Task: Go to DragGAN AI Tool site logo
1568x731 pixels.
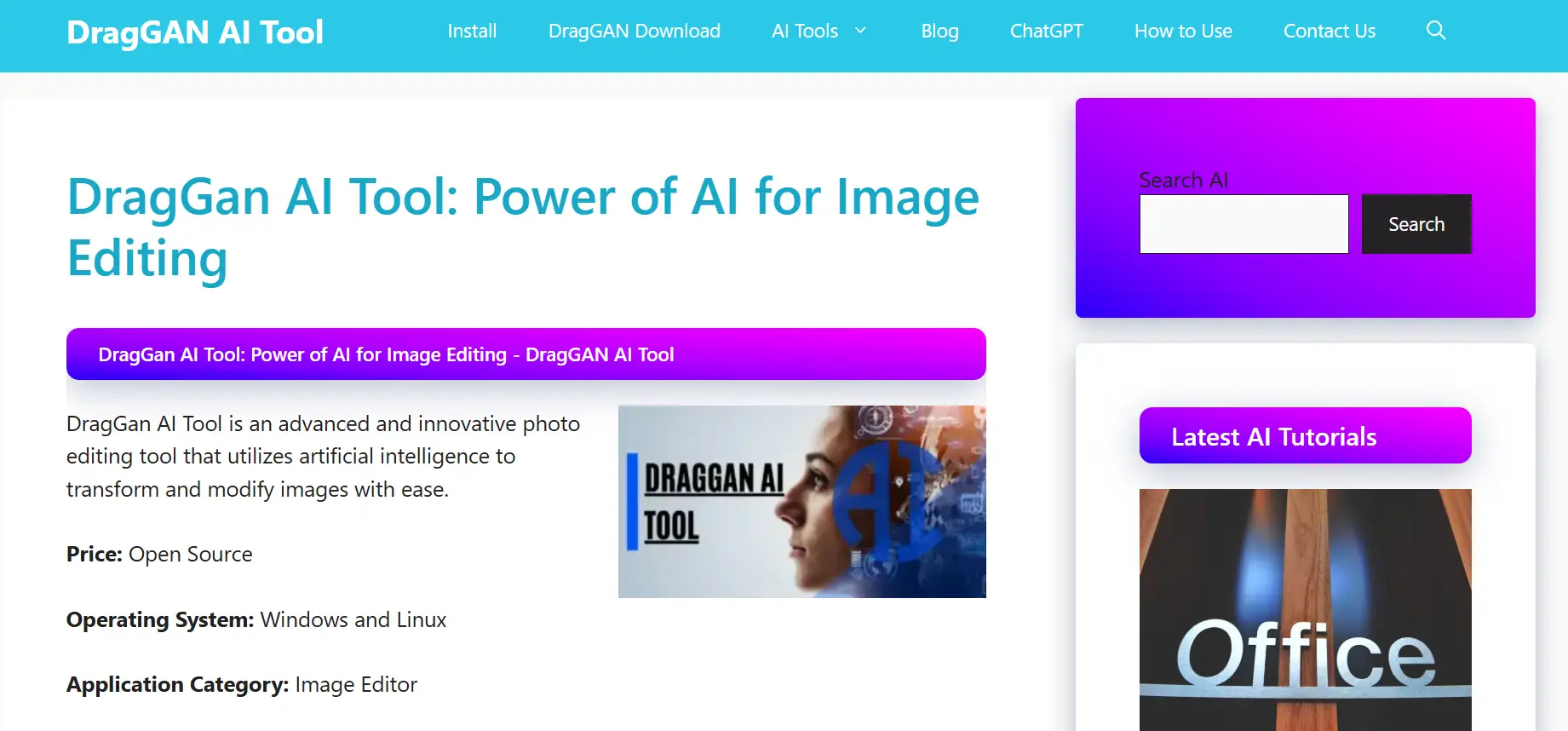Action: [x=195, y=32]
